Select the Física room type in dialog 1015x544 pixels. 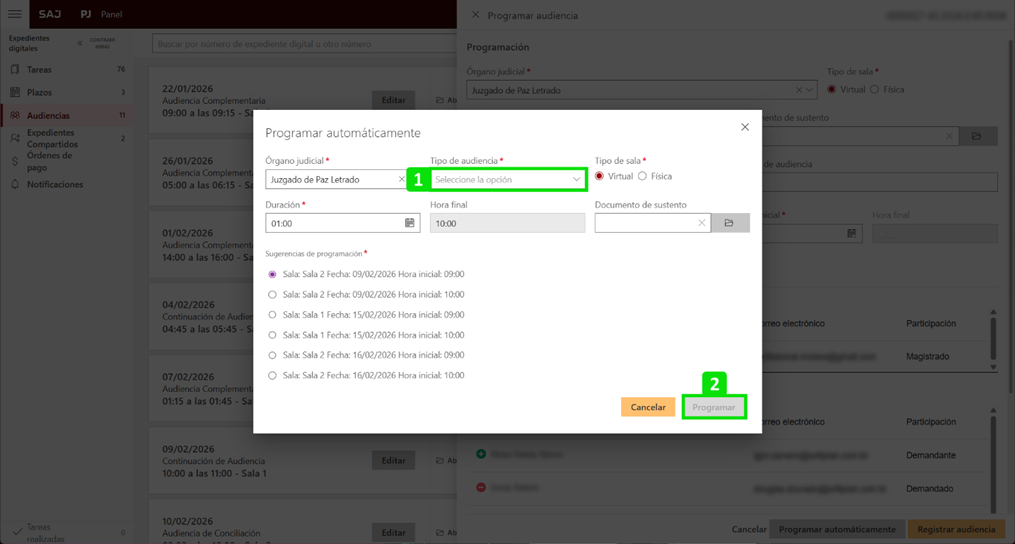click(642, 176)
